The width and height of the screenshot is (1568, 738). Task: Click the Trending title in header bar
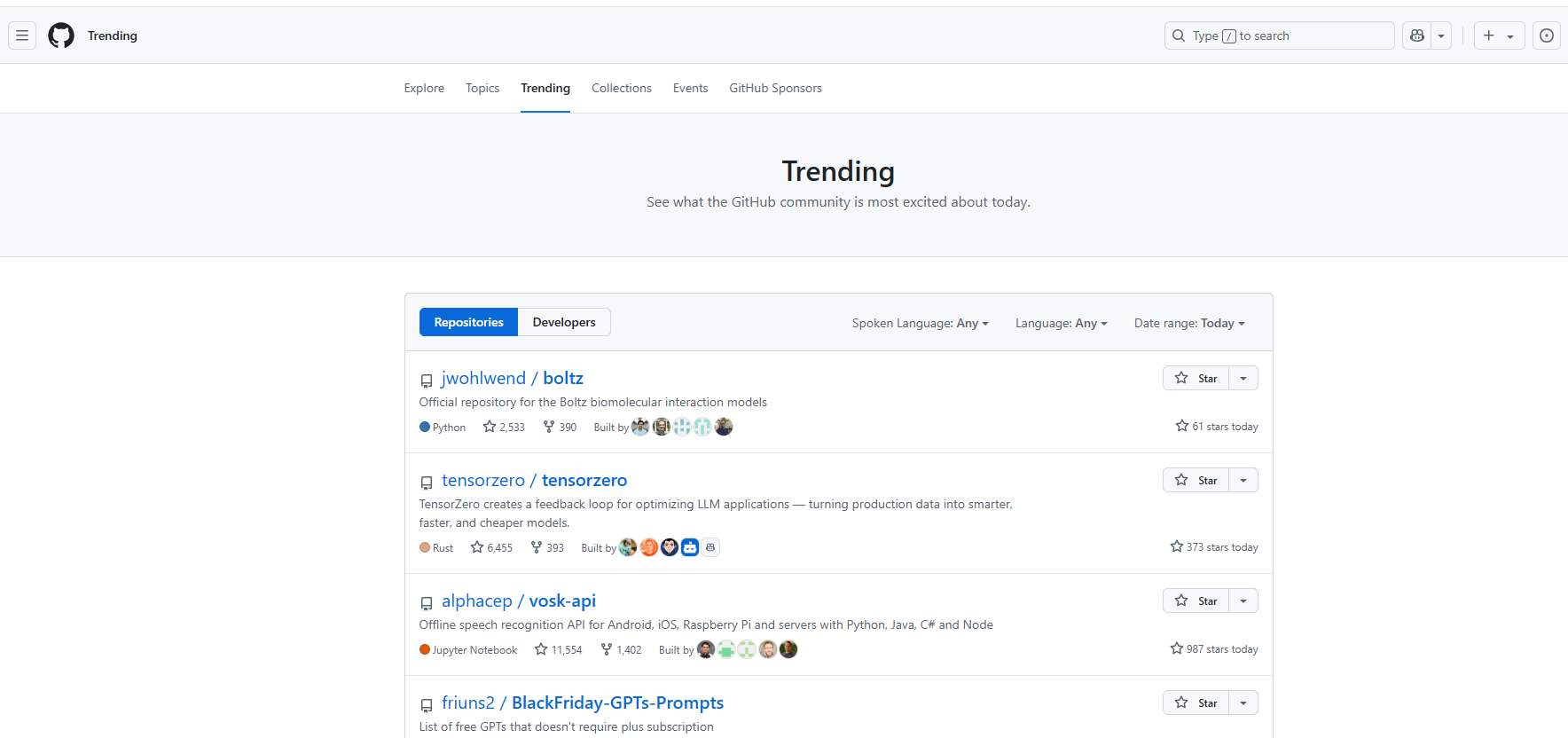tap(113, 35)
